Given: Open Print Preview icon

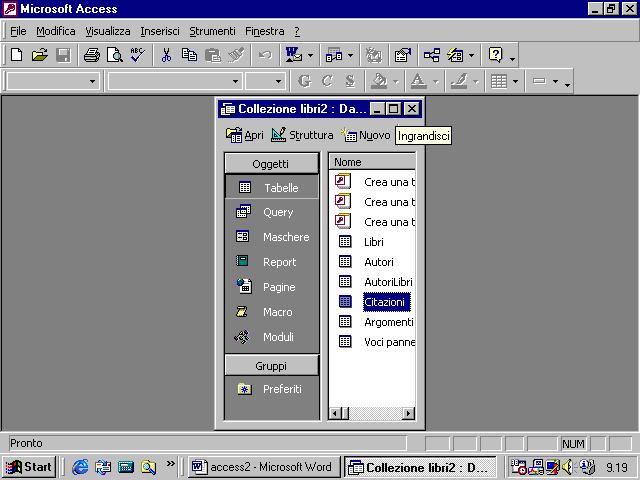Looking at the screenshot, I should [115, 55].
